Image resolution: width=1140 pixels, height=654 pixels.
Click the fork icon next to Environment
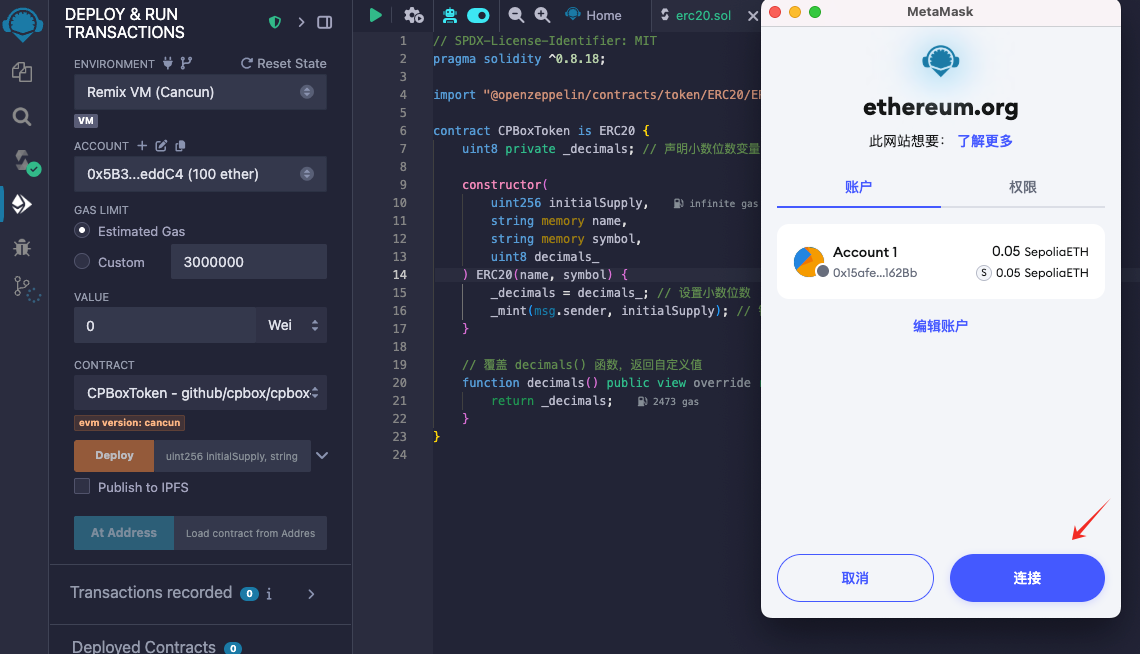186,63
